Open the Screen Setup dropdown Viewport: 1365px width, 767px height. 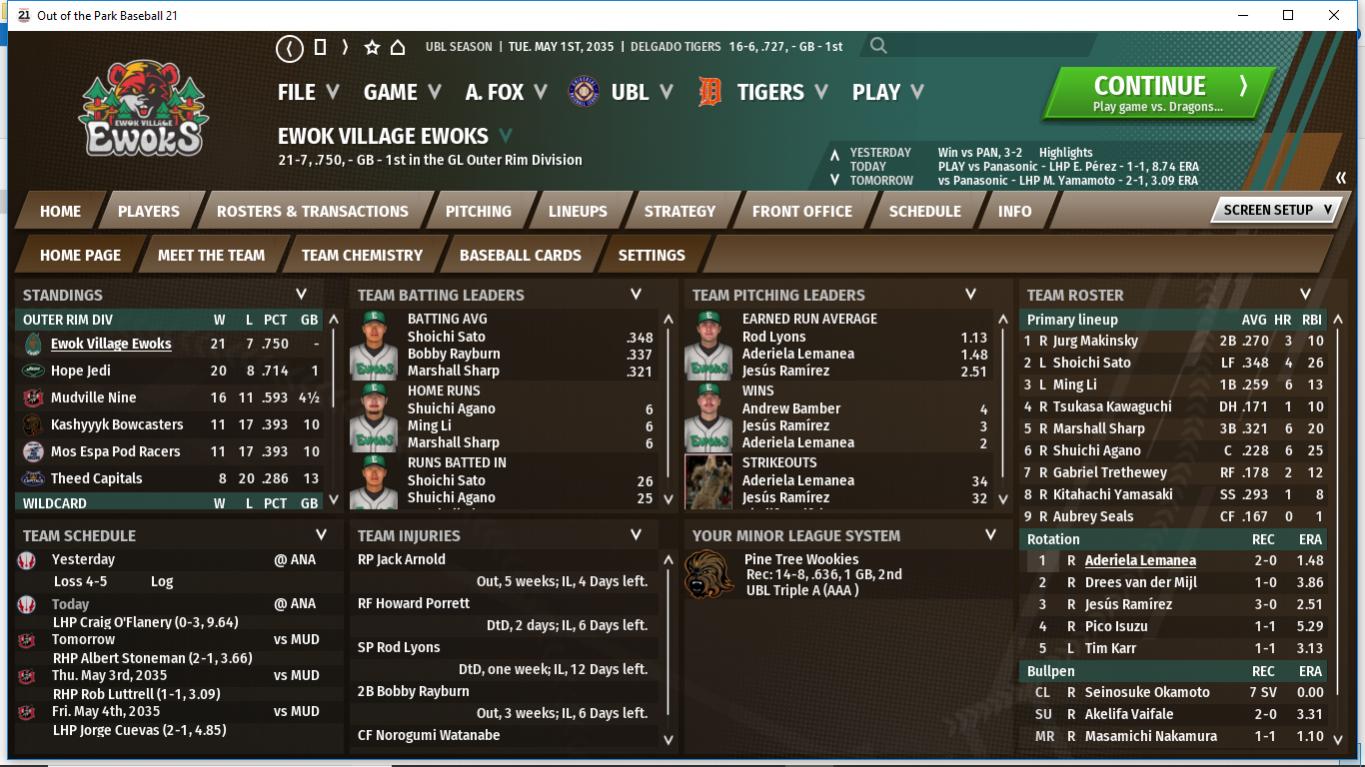[1277, 210]
